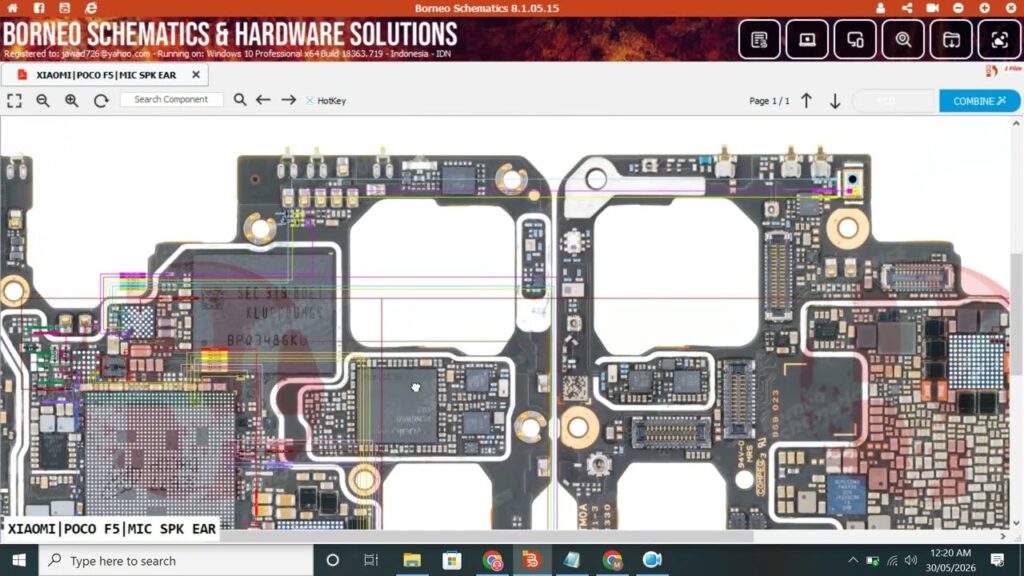This screenshot has height=576, width=1024.
Task: Open the Windows Start menu
Action: (19, 560)
